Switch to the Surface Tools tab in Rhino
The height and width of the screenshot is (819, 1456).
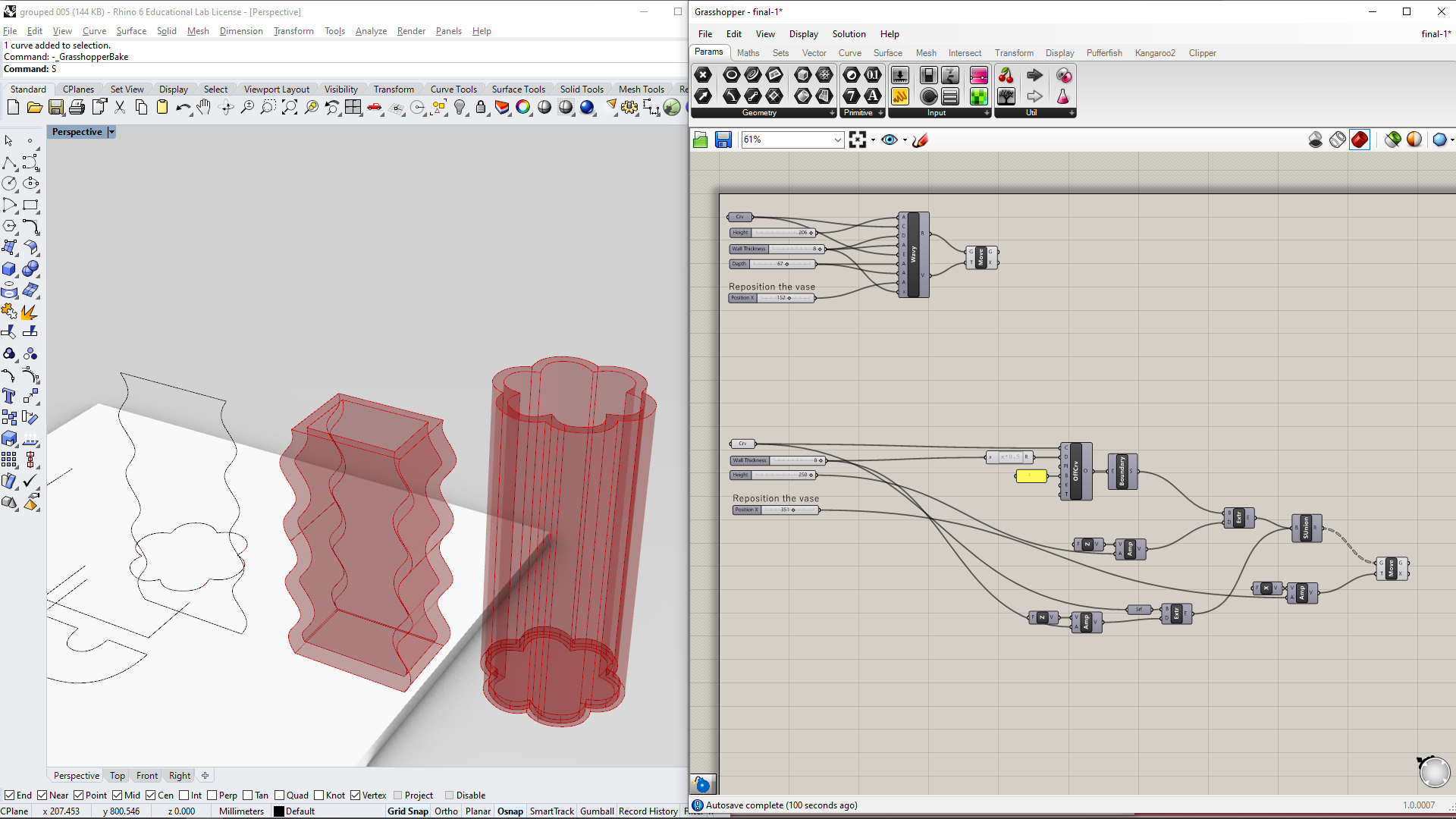[519, 89]
